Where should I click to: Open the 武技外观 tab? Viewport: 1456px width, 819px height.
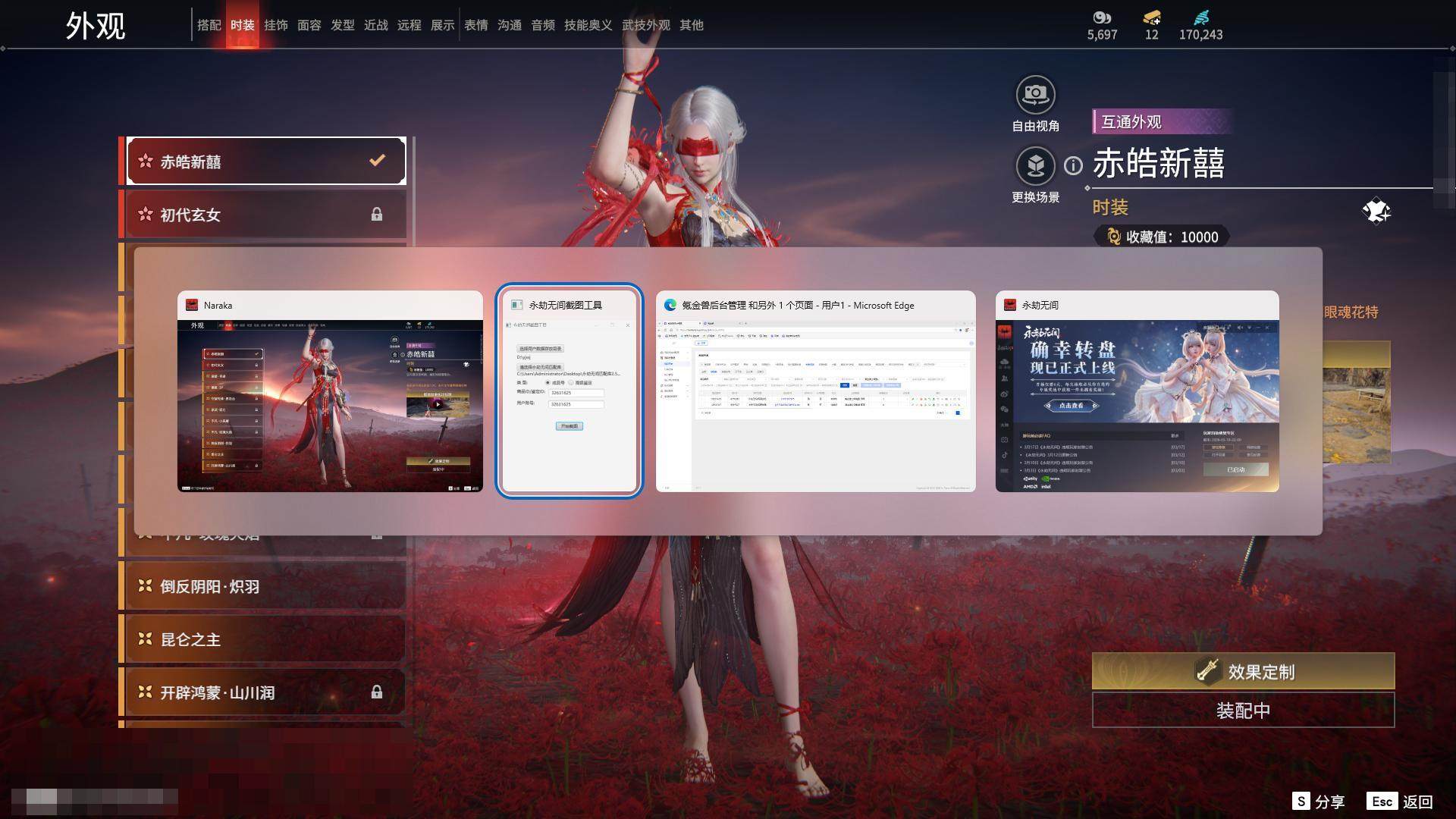point(645,25)
